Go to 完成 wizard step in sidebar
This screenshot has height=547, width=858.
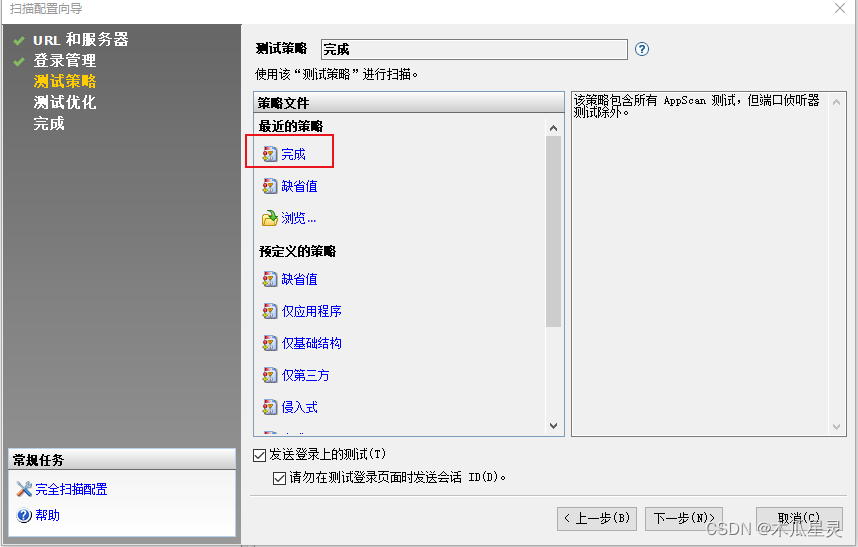[49, 124]
